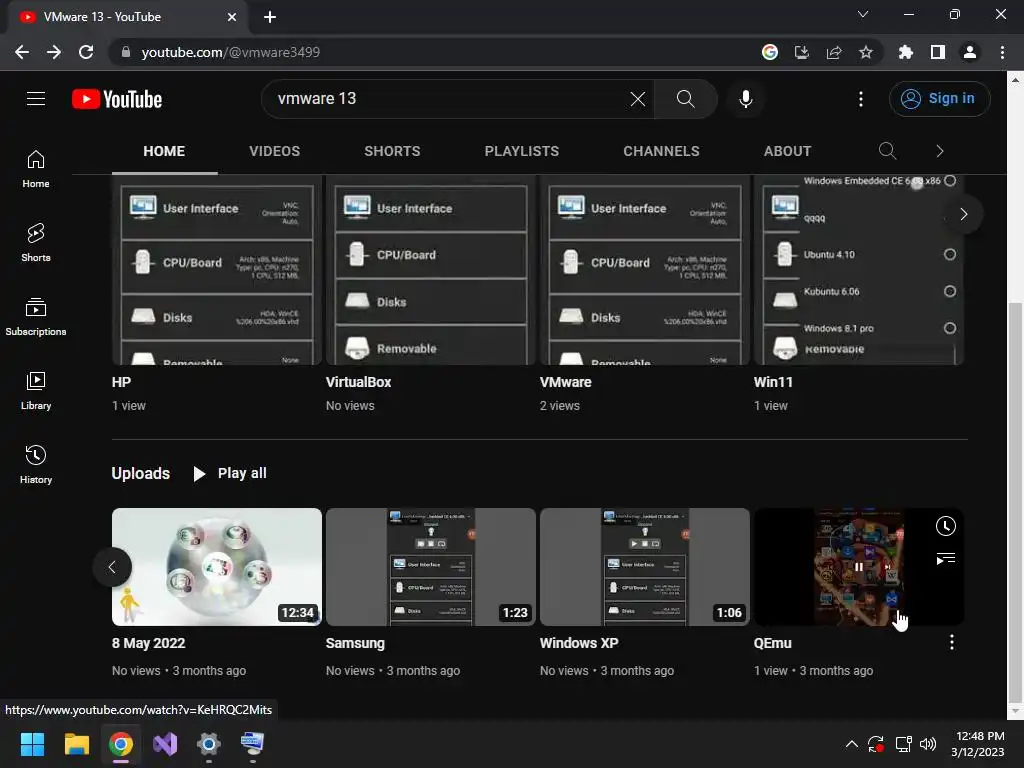Switch to the PLAYLISTS tab
The image size is (1024, 768).
pos(521,152)
